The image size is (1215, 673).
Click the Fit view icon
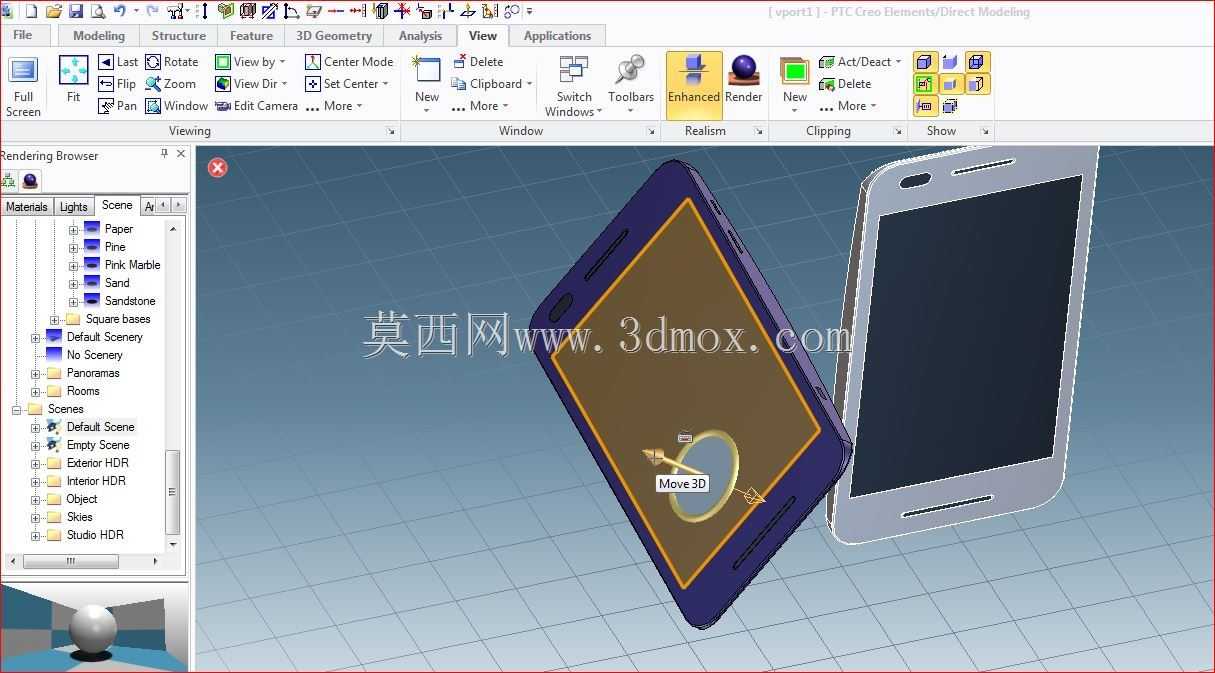click(x=73, y=71)
